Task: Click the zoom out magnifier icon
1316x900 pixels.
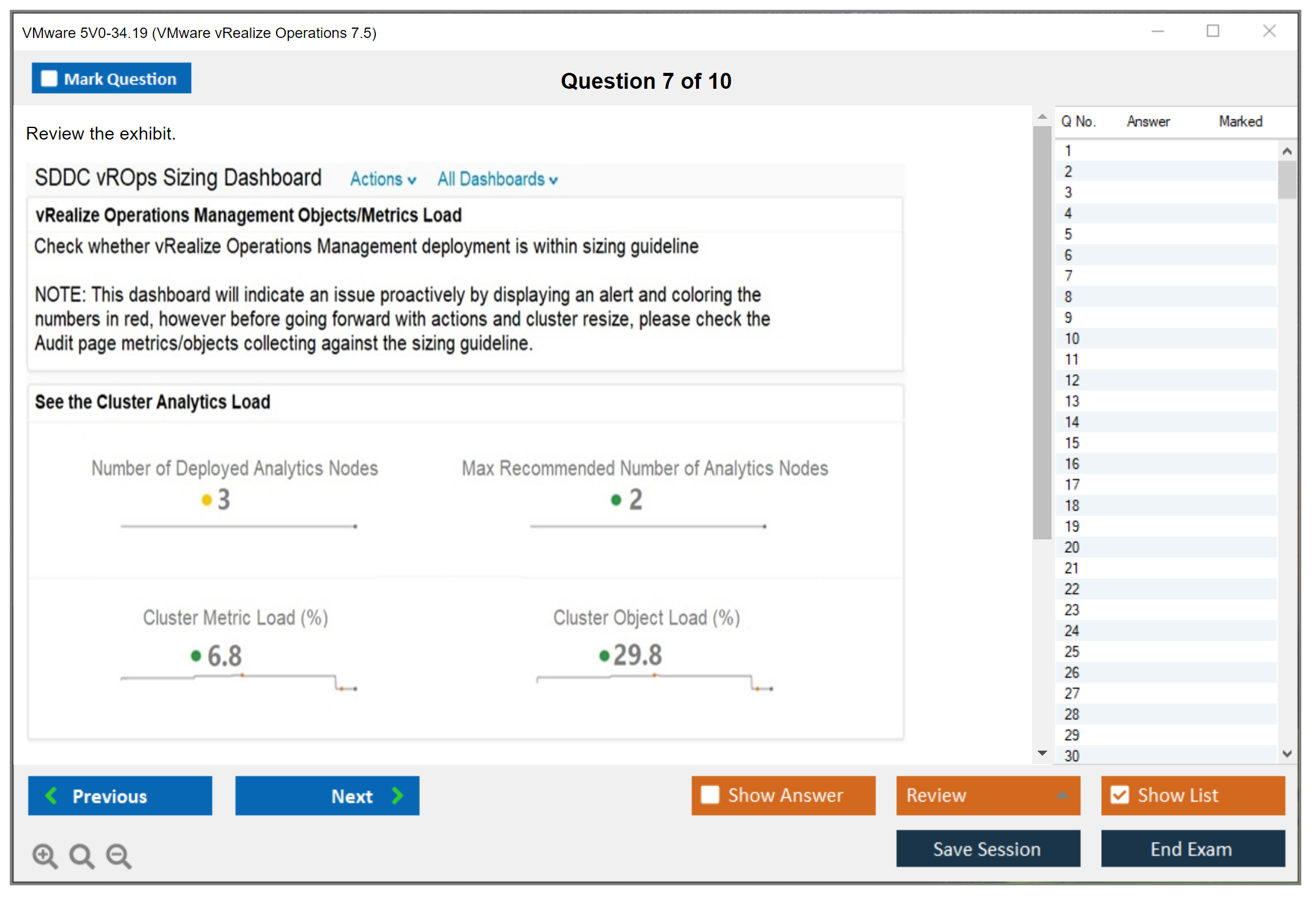Action: (x=118, y=856)
